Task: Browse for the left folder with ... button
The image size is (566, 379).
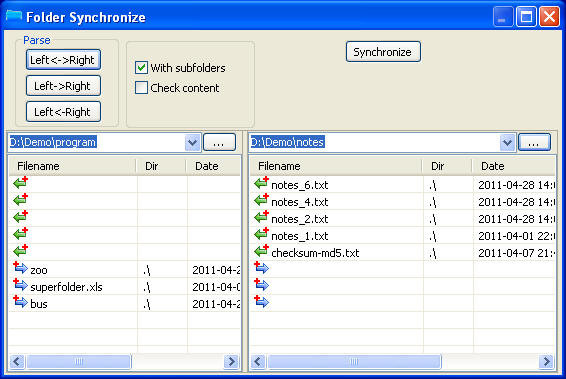Action: pyautogui.click(x=219, y=142)
